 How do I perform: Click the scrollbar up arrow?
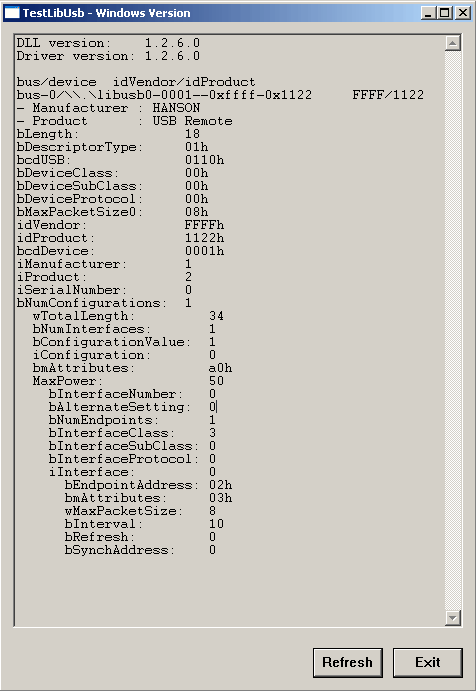(x=453, y=43)
